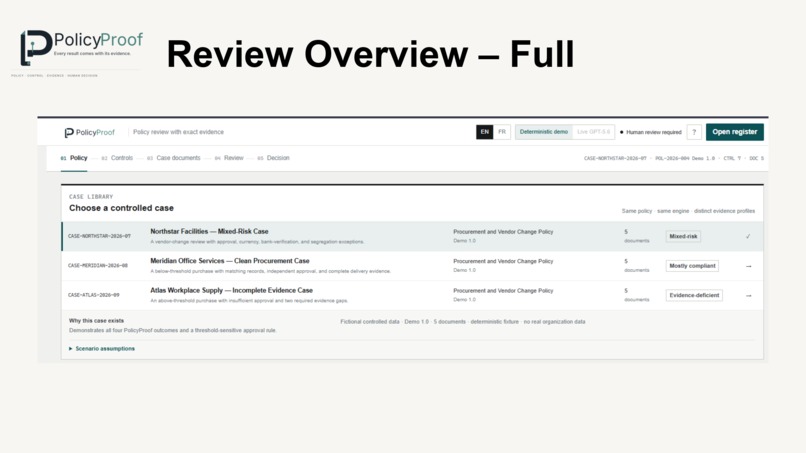Open the help question mark button
The image size is (806, 453).
click(694, 132)
